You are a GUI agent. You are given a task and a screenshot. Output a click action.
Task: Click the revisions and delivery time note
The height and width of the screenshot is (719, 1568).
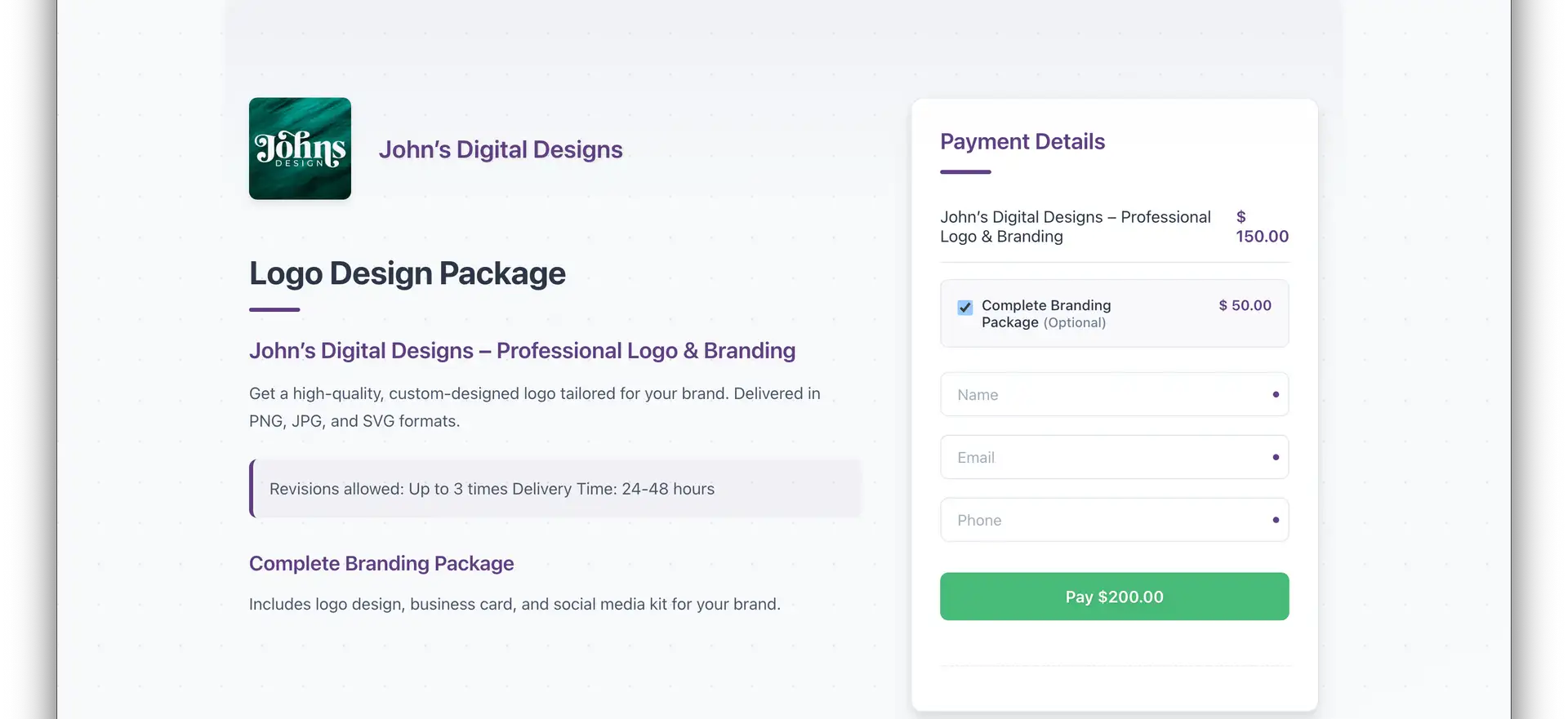(492, 489)
